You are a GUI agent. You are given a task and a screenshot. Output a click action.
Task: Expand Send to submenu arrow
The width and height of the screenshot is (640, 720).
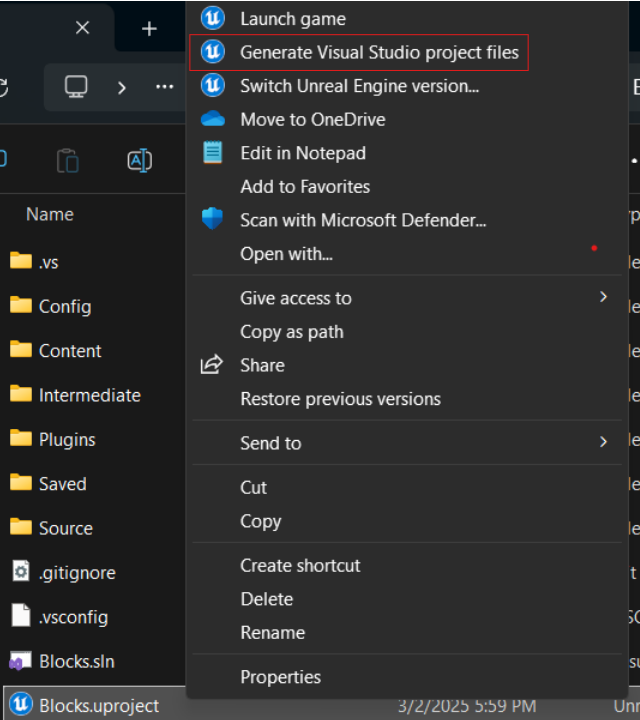click(x=603, y=442)
